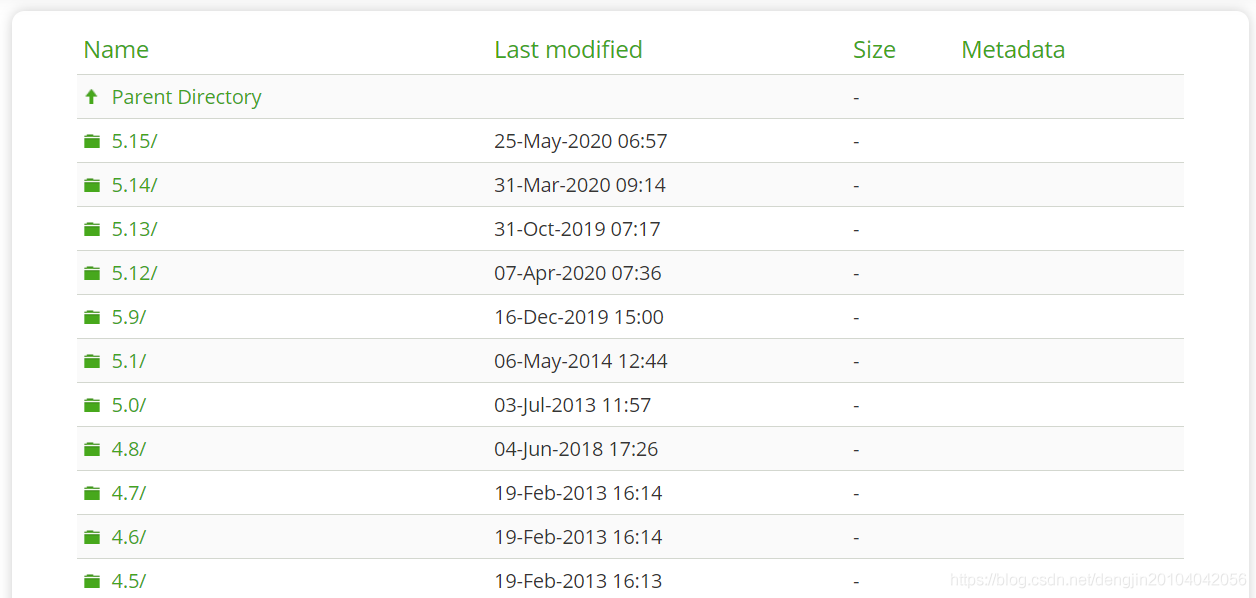Image resolution: width=1256 pixels, height=598 pixels.
Task: Click the folder icon next to 5.9/
Action: pos(92,317)
